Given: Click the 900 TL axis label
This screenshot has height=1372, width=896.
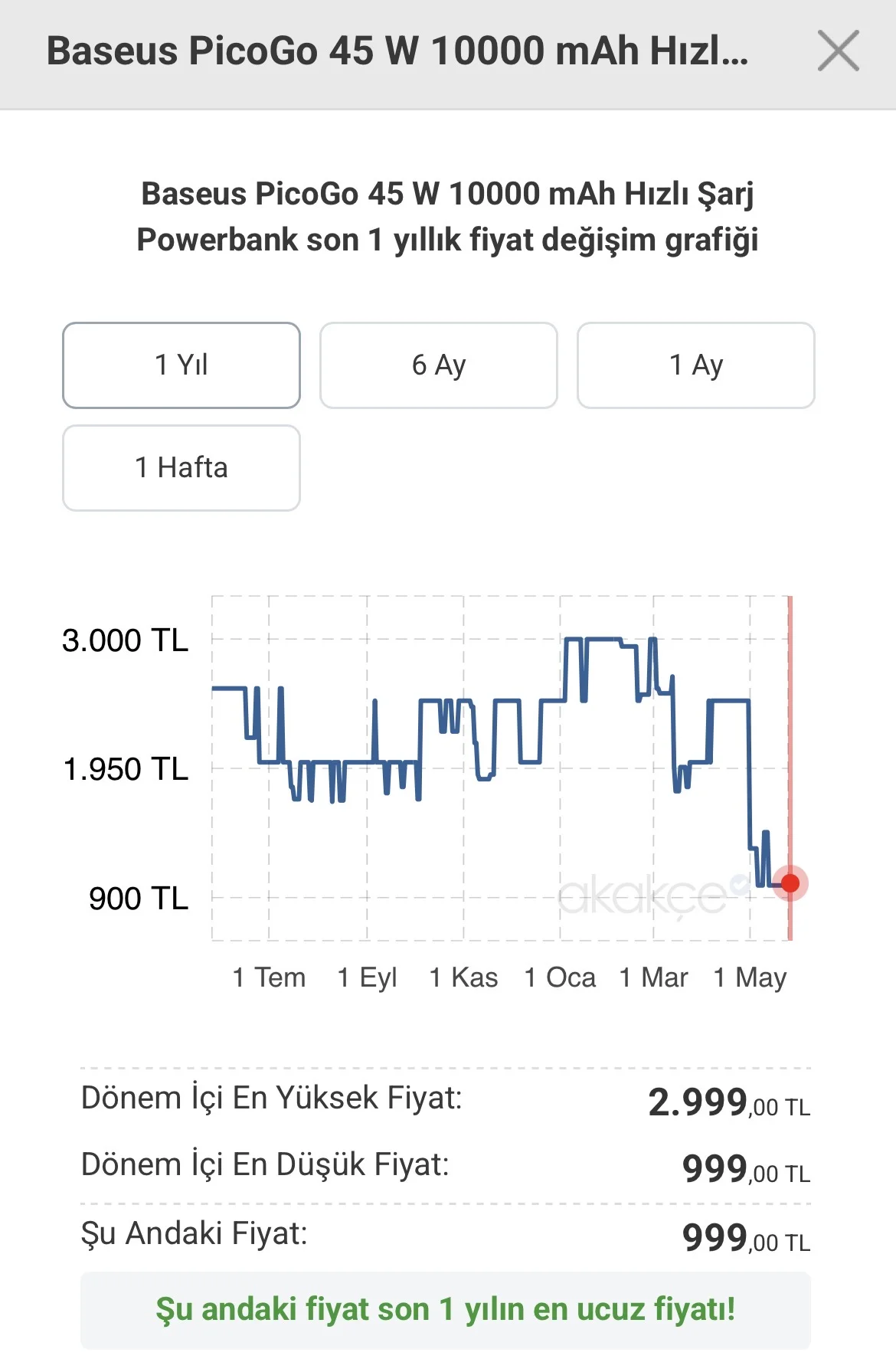Looking at the screenshot, I should click(139, 898).
